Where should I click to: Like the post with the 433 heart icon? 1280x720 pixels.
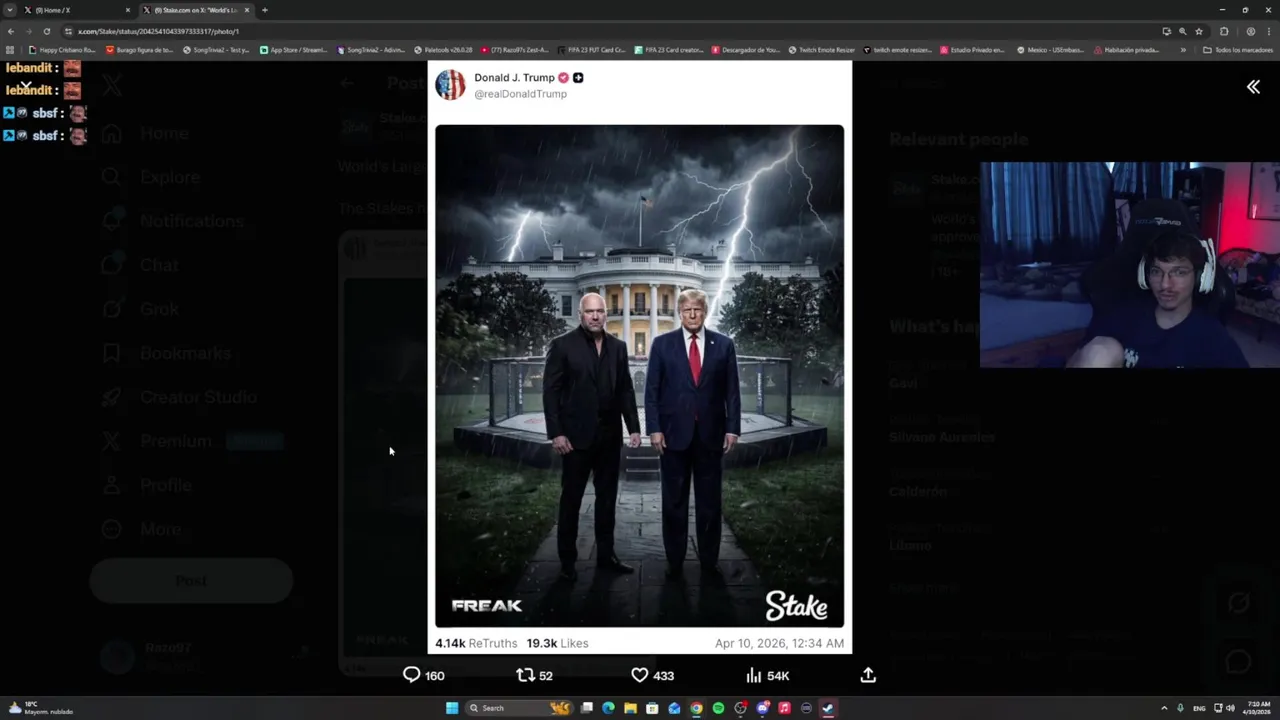coord(652,675)
